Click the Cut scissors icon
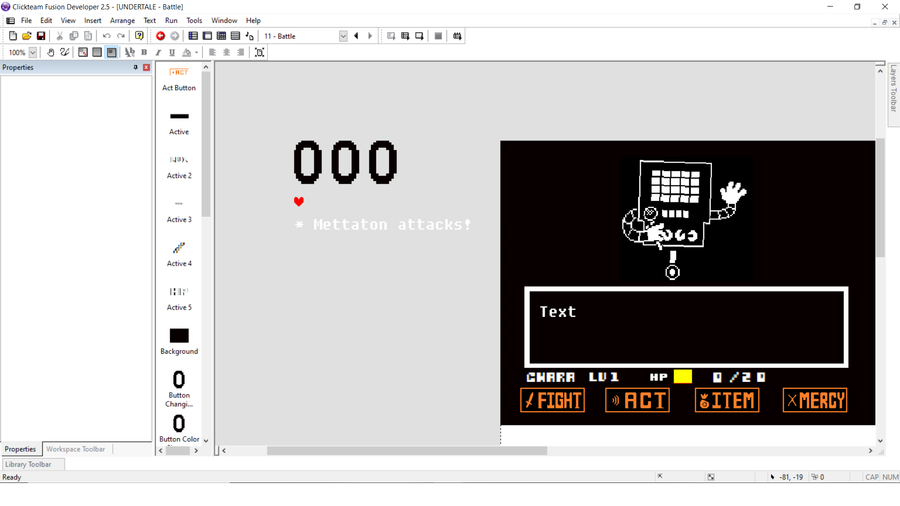Image resolution: width=900 pixels, height=506 pixels. (x=59, y=36)
